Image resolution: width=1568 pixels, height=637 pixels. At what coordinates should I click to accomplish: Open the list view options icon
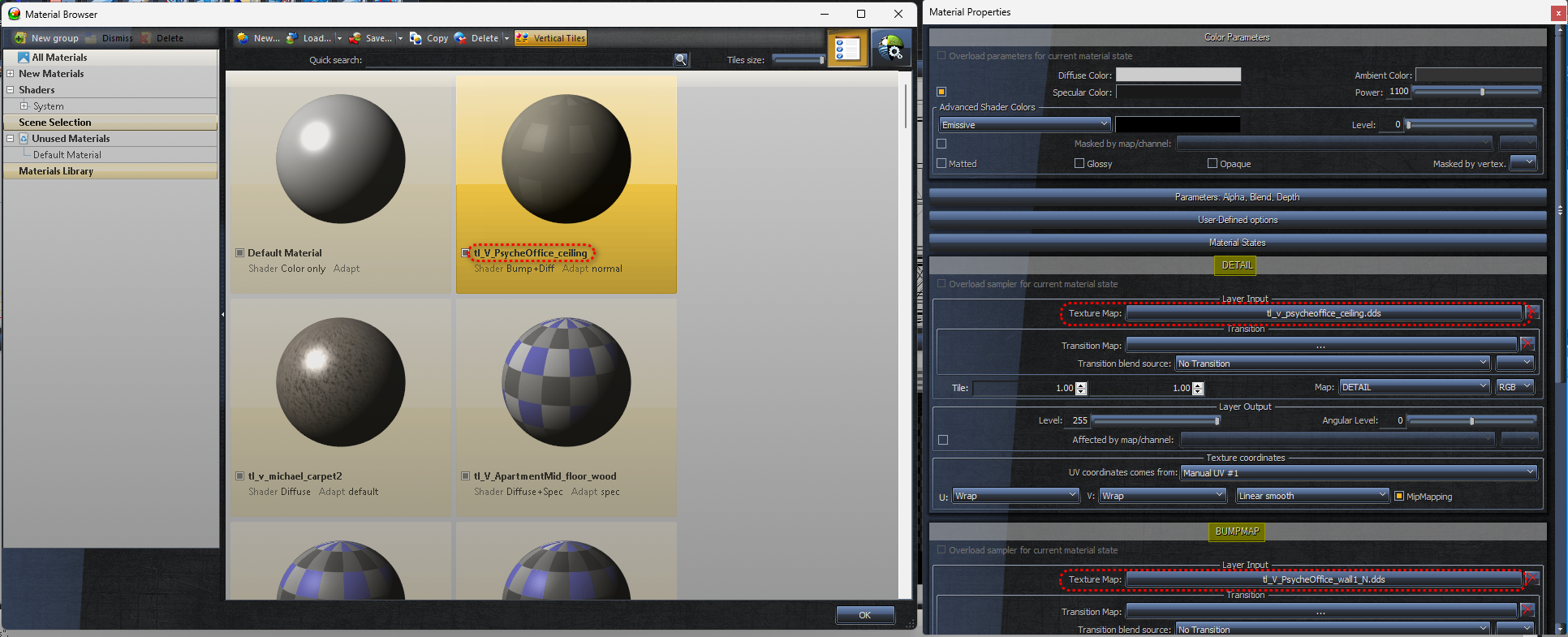(847, 49)
